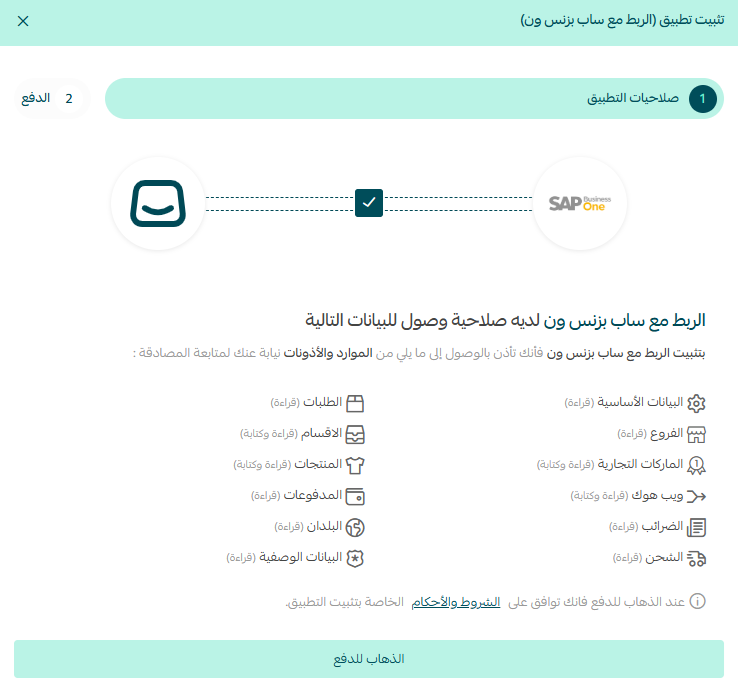Click the store icon for الفروع
The image size is (738, 689).
click(696, 434)
